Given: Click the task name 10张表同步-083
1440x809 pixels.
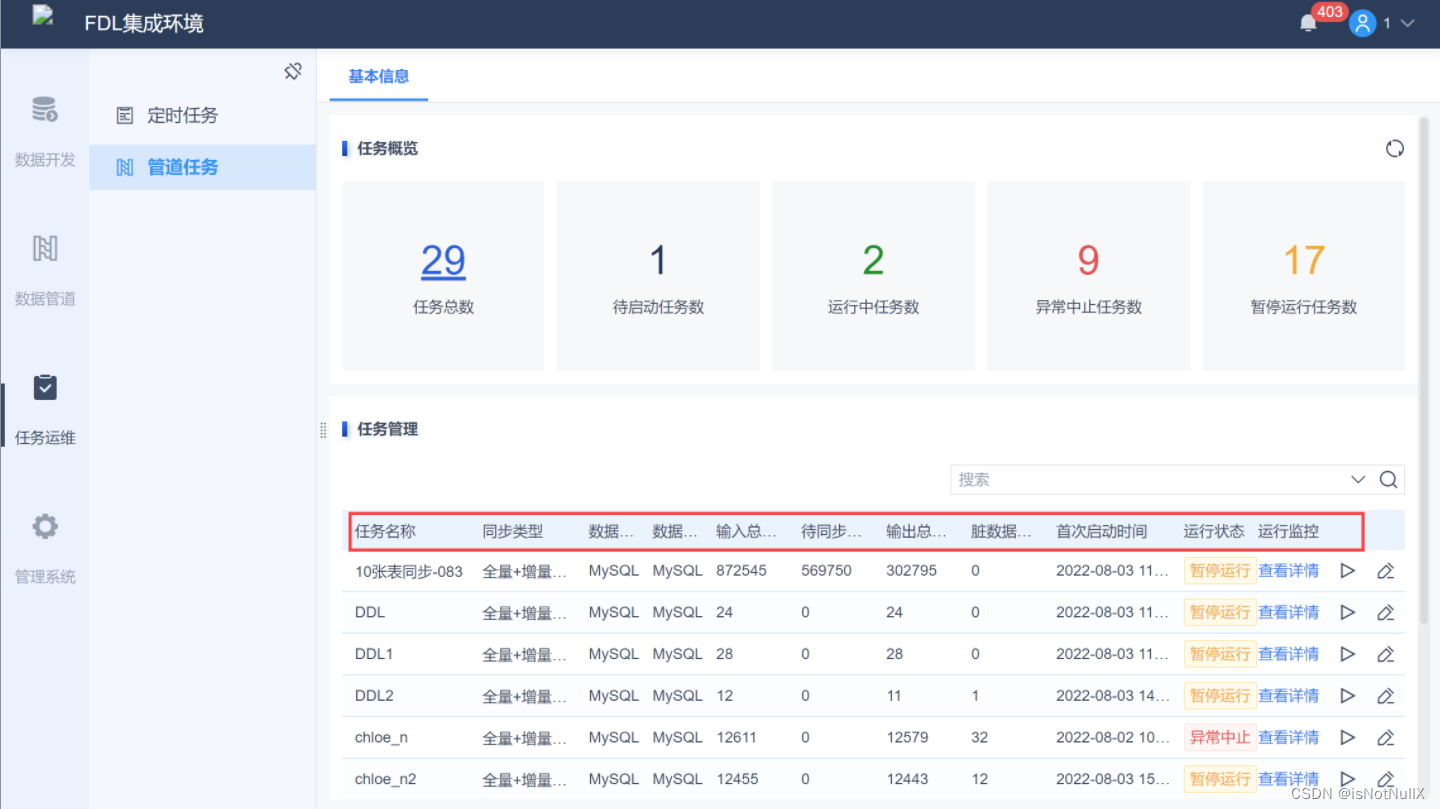Looking at the screenshot, I should click(409, 571).
